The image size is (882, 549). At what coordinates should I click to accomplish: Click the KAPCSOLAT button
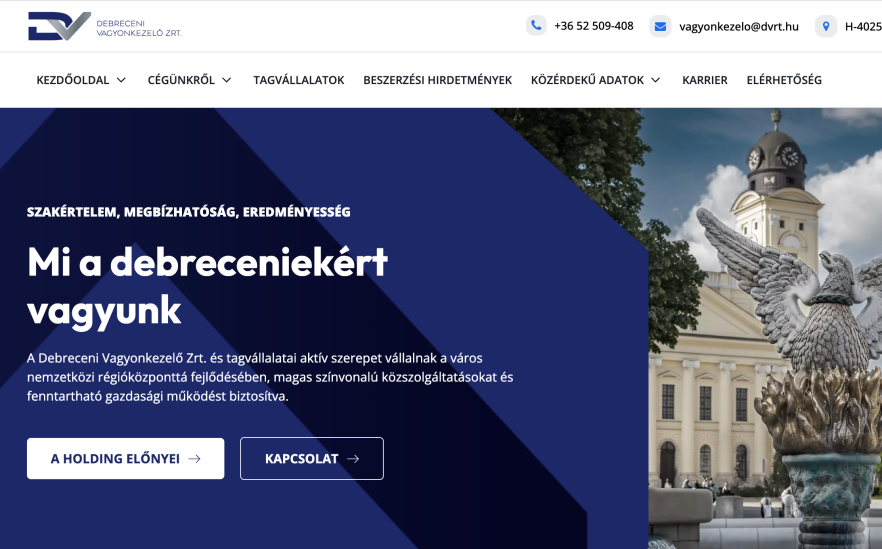point(312,458)
